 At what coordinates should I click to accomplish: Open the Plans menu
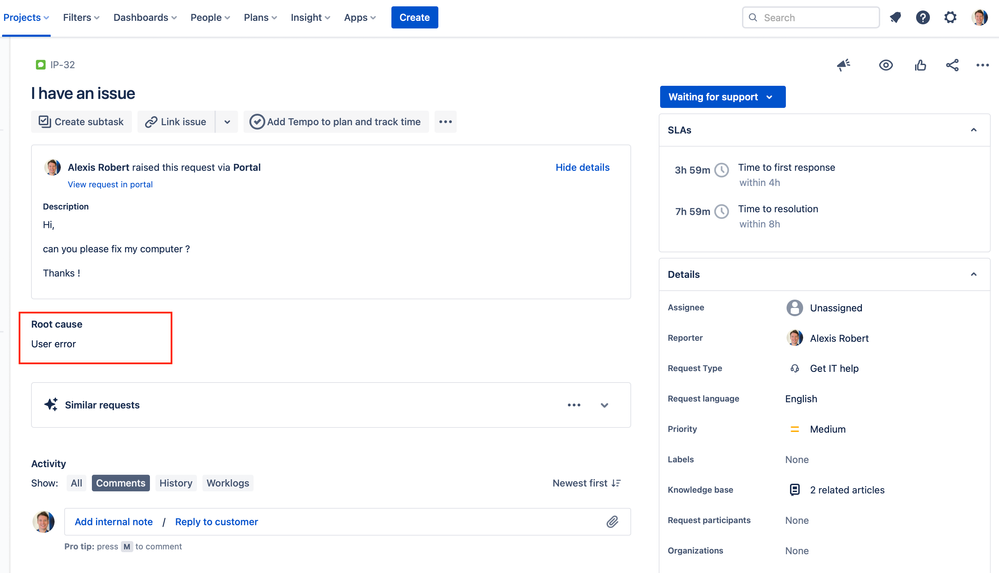(260, 18)
